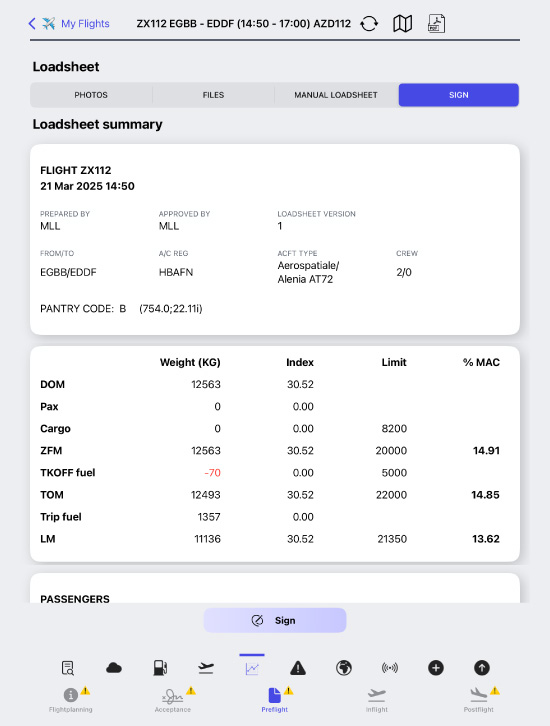
Task: Open the globe icon
Action: click(x=344, y=668)
